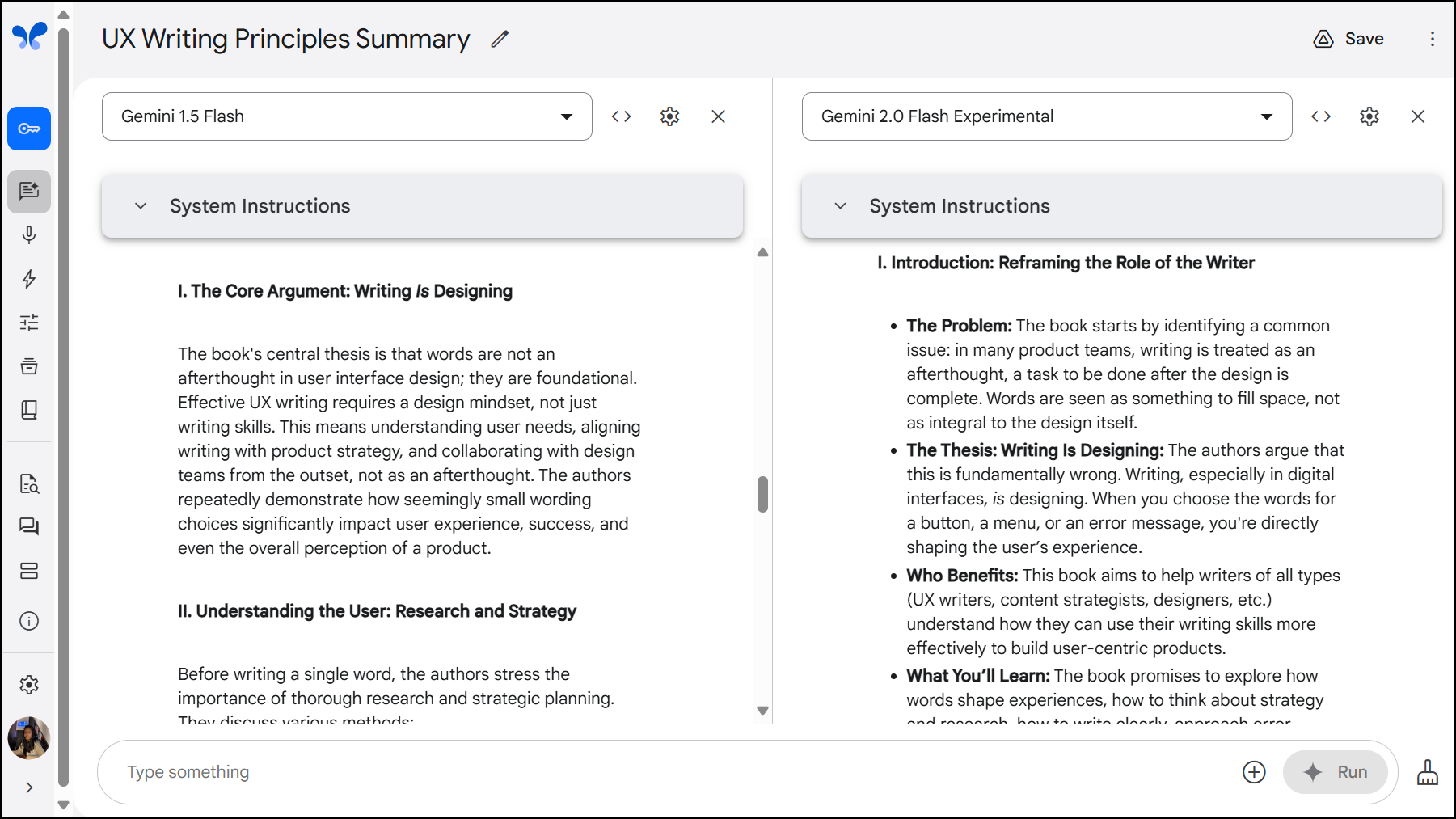Save the prompt to Drive
1456x819 pixels.
pos(1348,39)
